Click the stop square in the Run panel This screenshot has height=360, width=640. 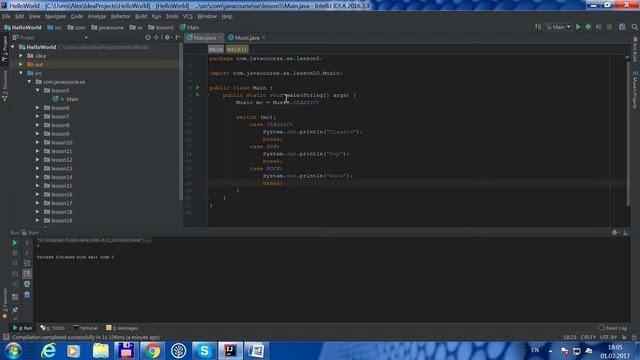15,253
